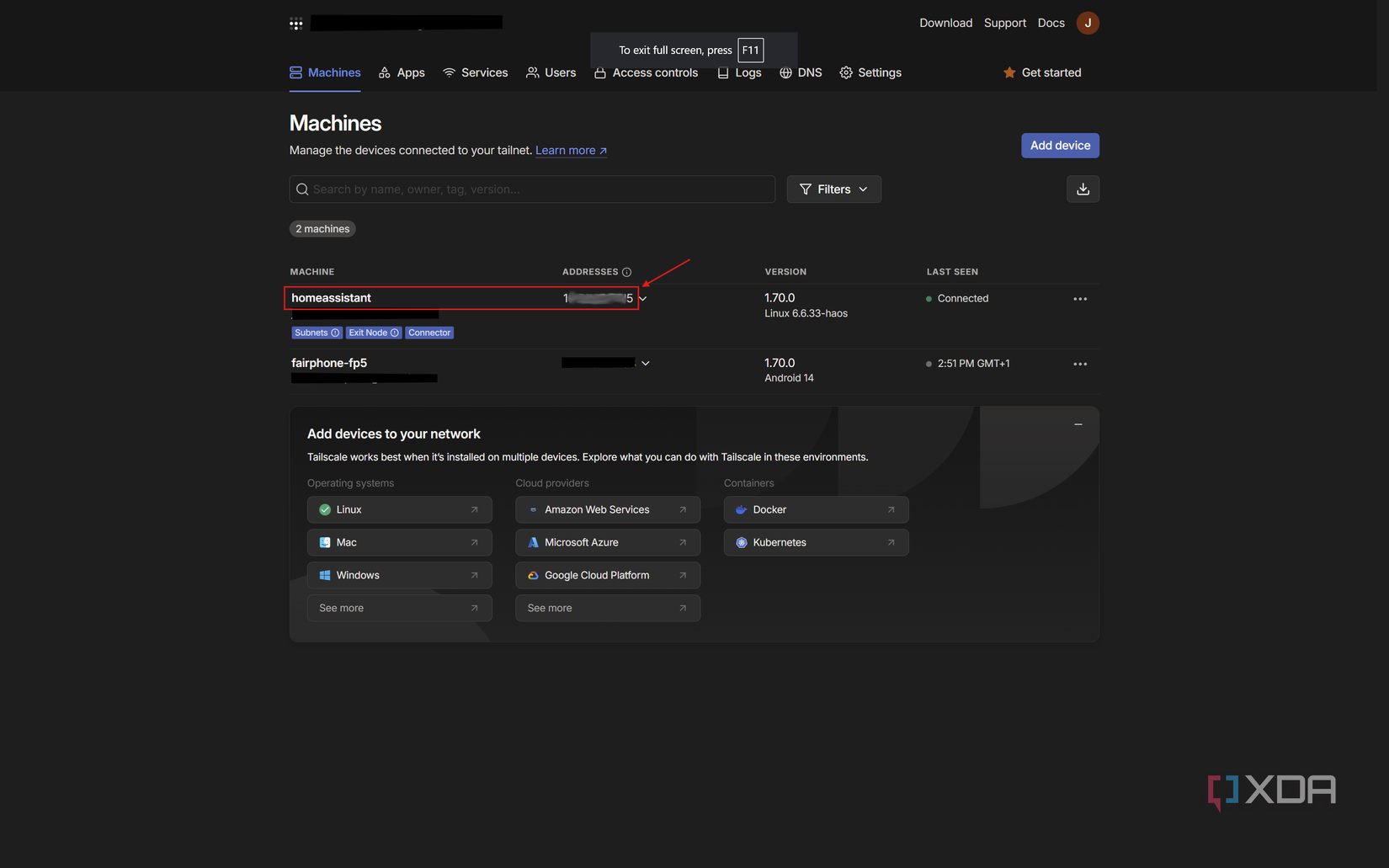Click the Kubernetes wheel icon
Viewport: 1389px width, 868px height.
[x=742, y=542]
